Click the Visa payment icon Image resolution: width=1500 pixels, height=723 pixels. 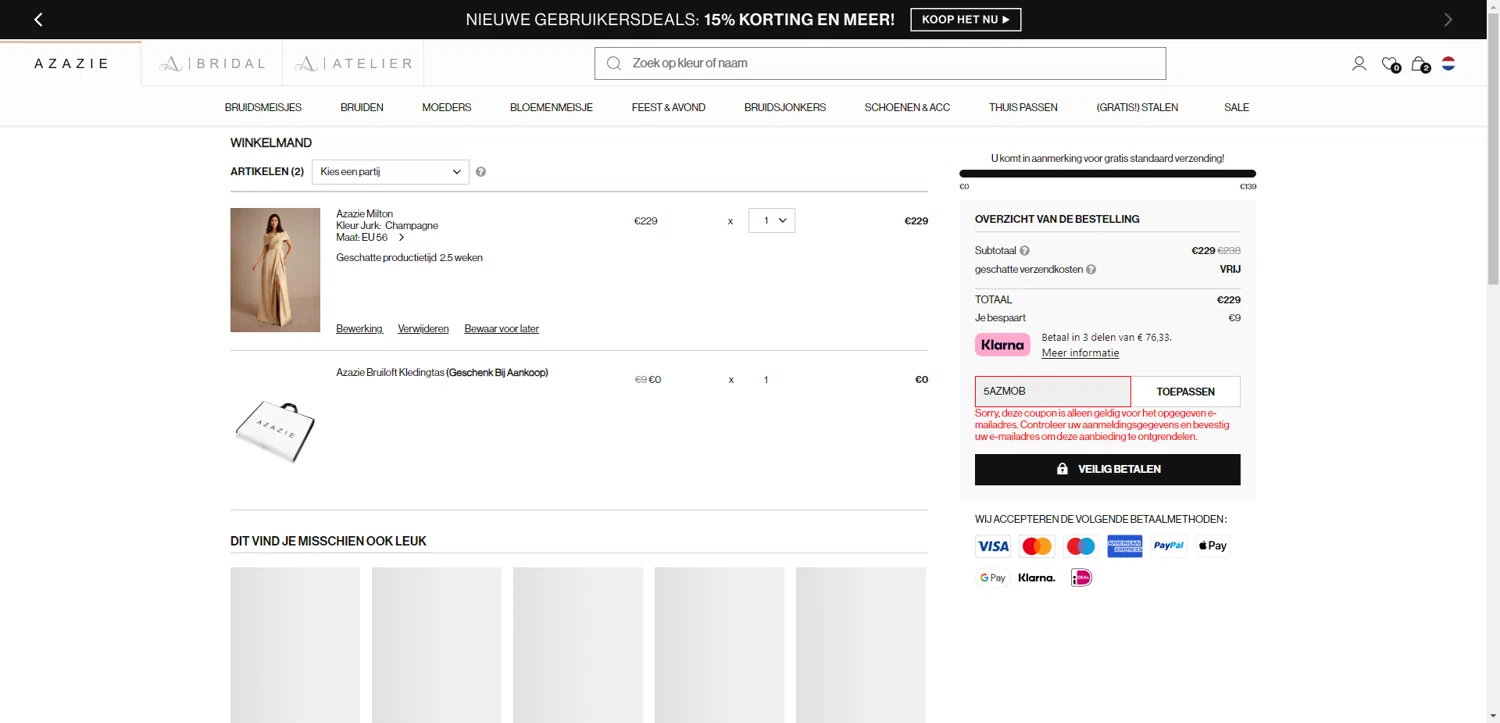[993, 546]
